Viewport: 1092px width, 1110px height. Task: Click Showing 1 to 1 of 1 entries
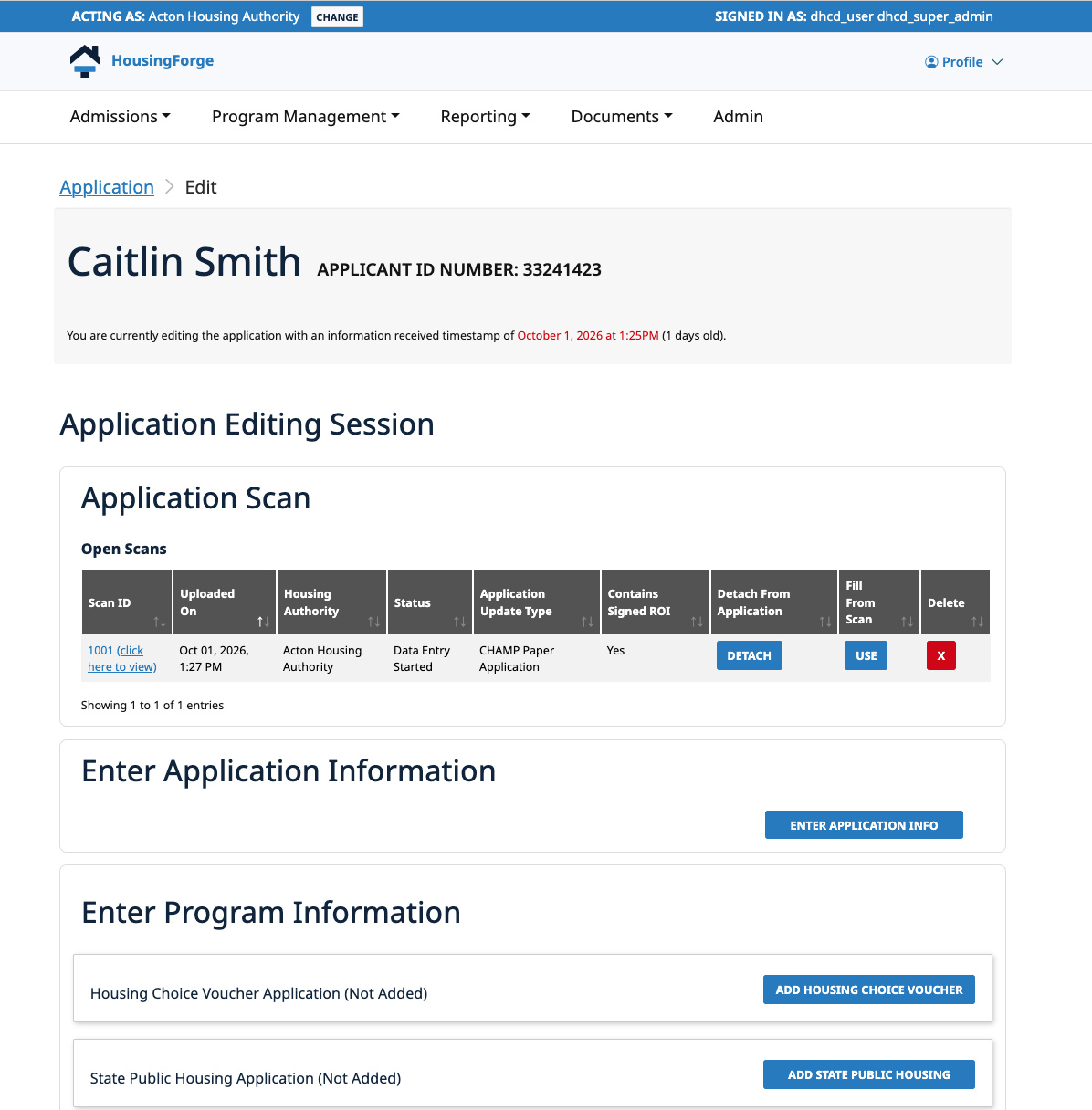(x=152, y=706)
